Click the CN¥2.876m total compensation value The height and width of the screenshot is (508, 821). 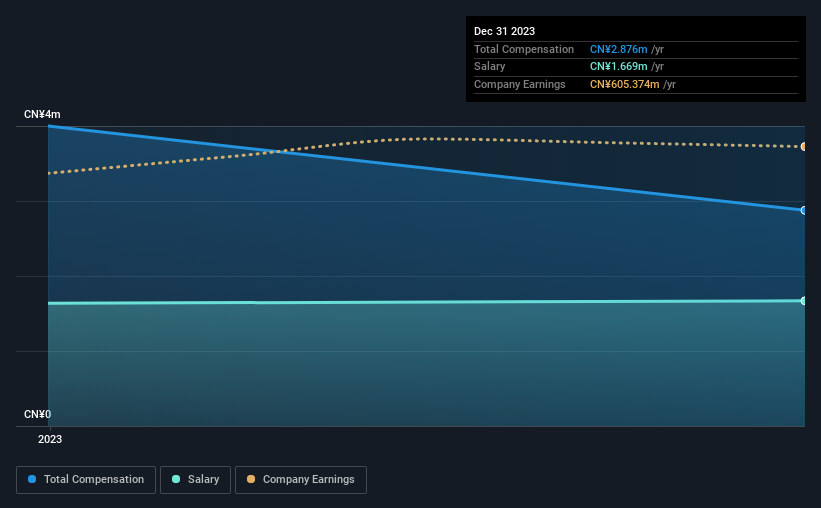click(x=618, y=49)
